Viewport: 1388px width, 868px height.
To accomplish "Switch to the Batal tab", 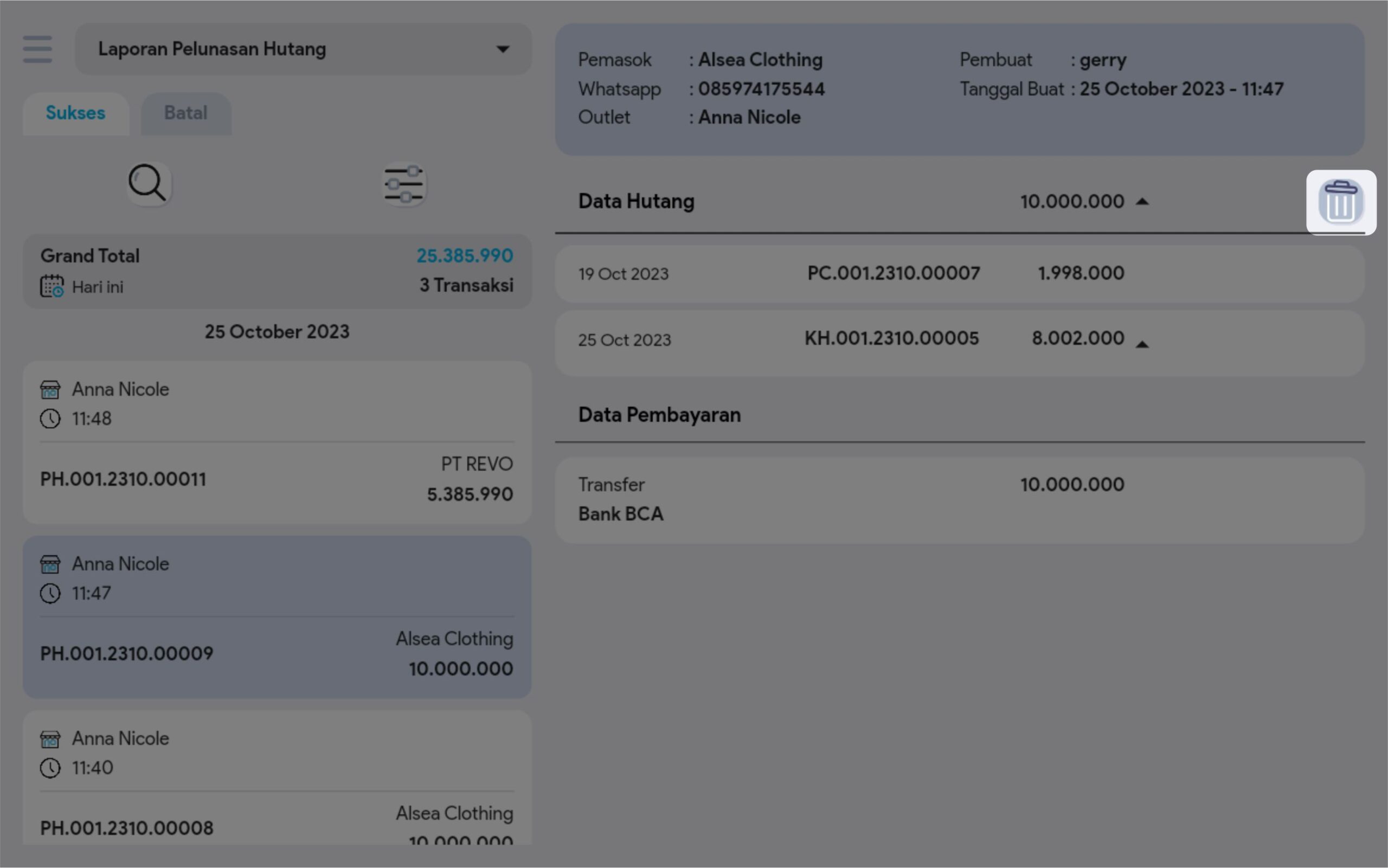I will (x=185, y=113).
